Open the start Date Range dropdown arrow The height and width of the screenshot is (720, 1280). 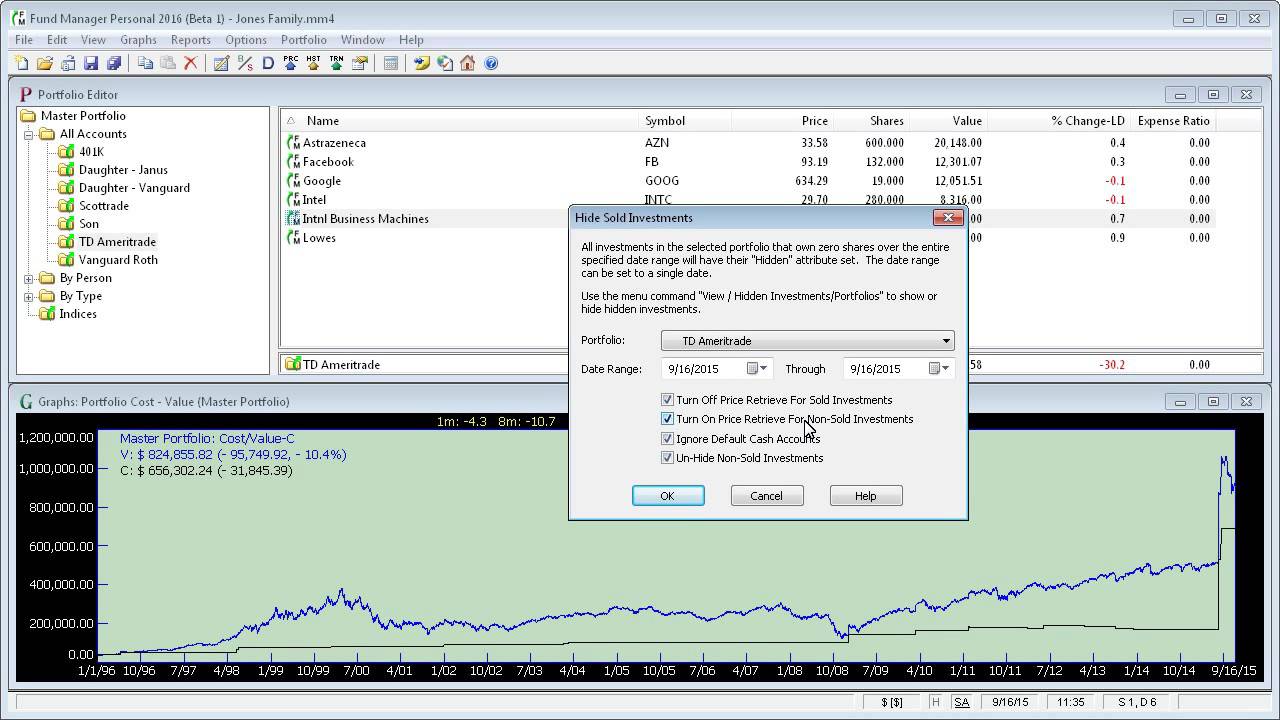point(764,369)
